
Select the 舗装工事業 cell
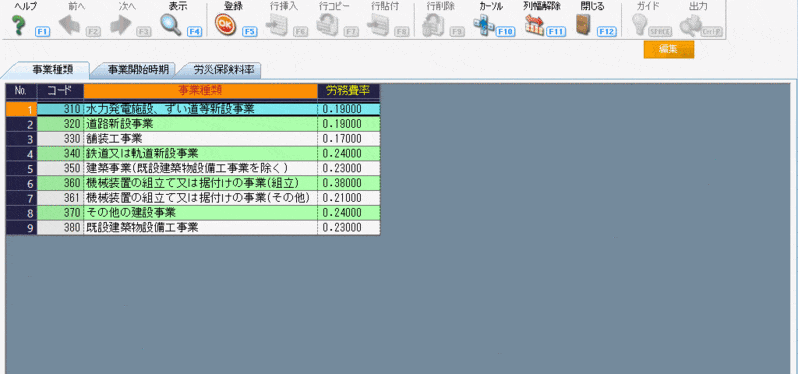pyautogui.click(x=201, y=138)
